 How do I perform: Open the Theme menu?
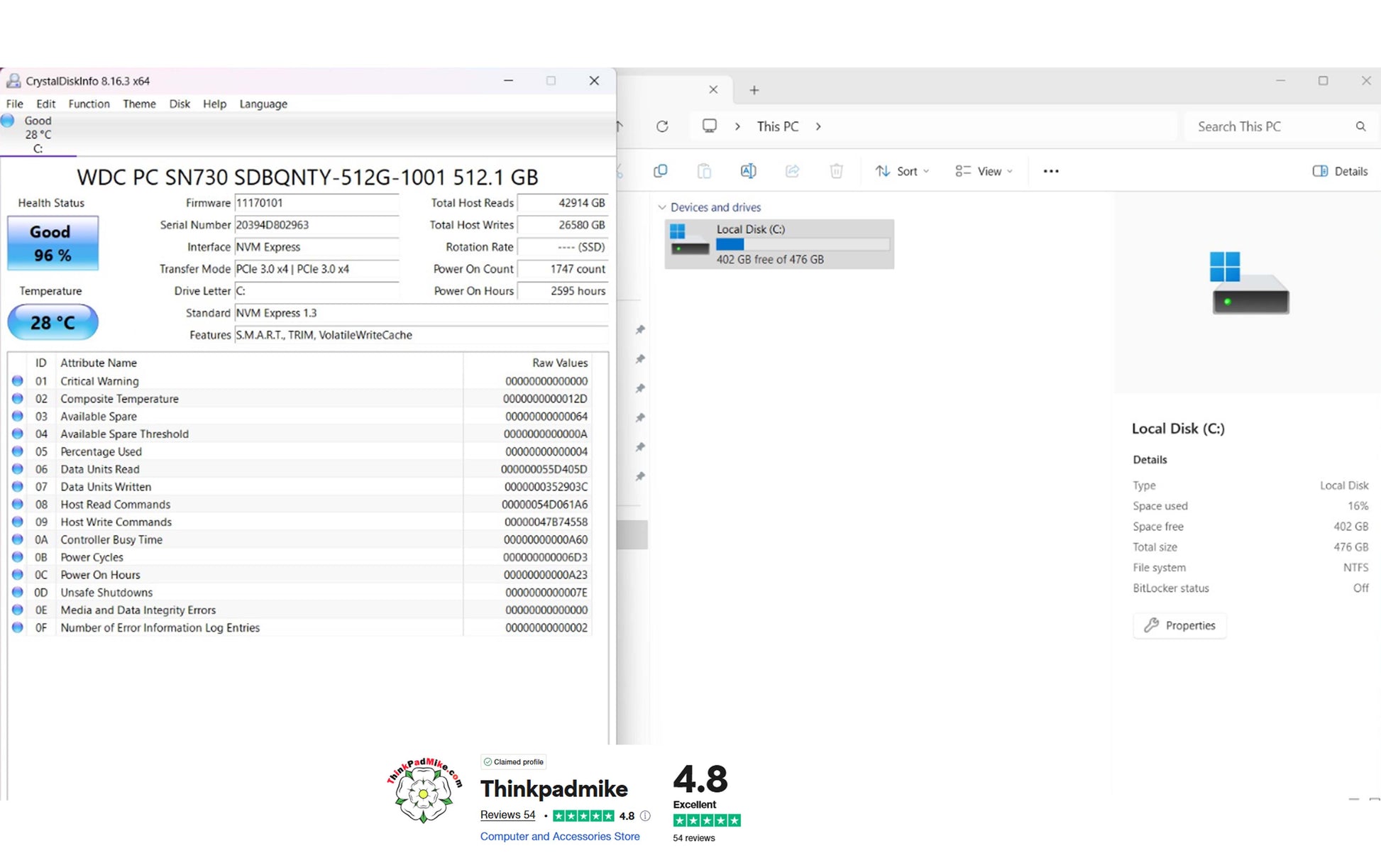139,104
